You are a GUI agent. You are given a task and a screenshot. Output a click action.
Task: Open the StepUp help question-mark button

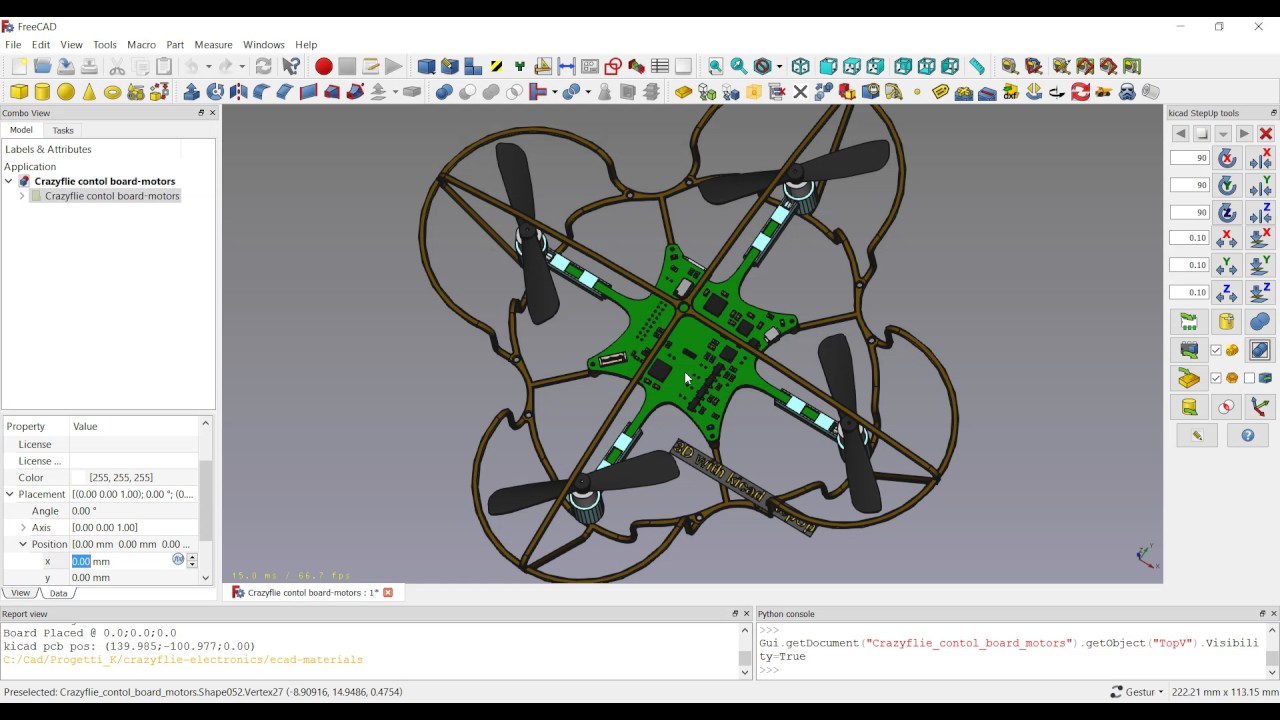1248,436
